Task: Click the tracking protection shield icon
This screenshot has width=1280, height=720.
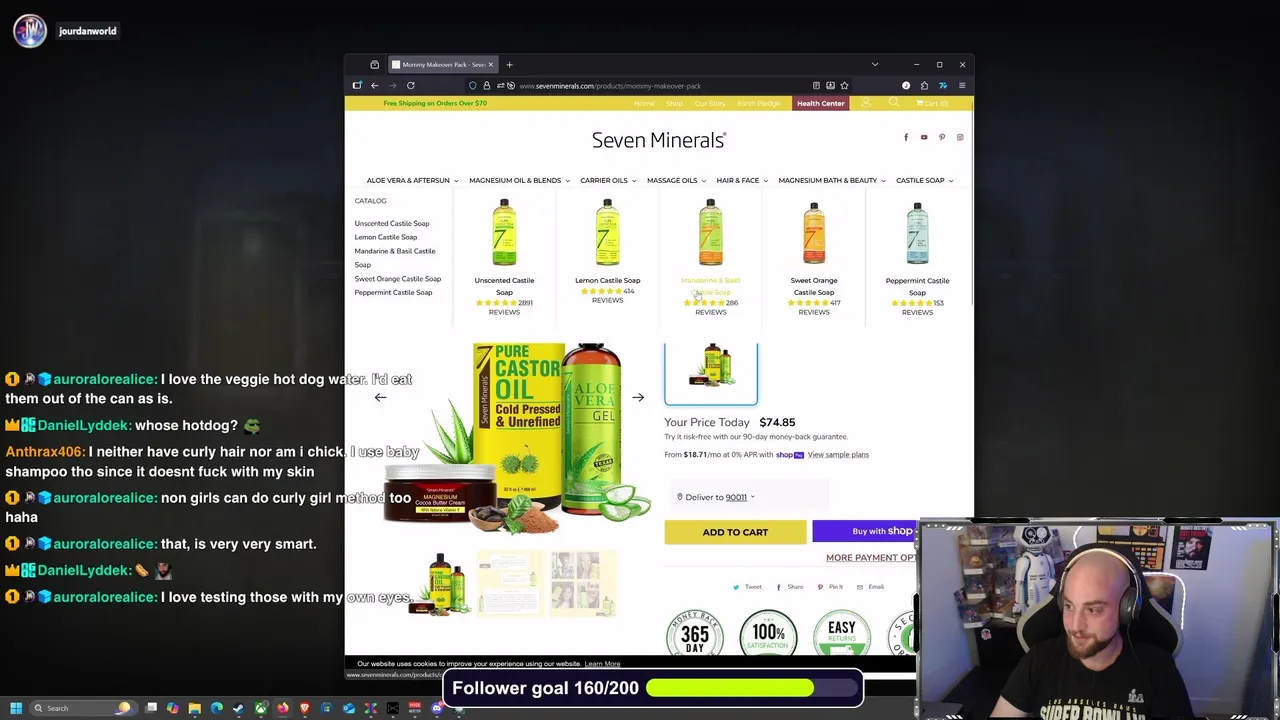Action: coord(473,86)
